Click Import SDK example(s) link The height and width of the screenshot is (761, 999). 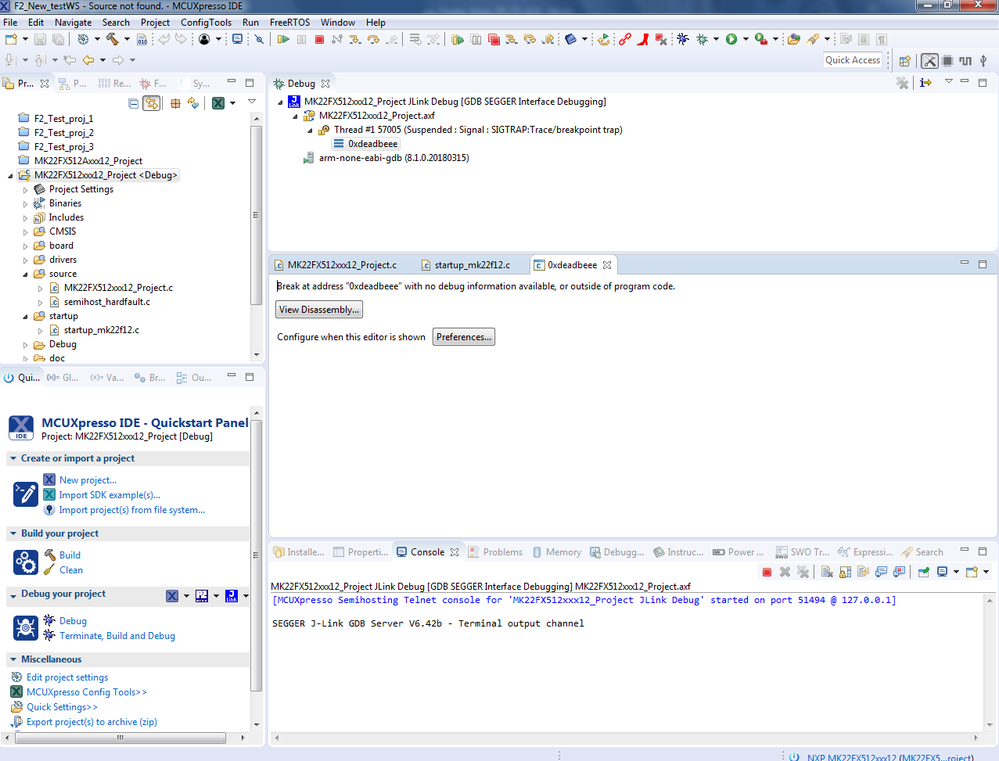(110, 495)
